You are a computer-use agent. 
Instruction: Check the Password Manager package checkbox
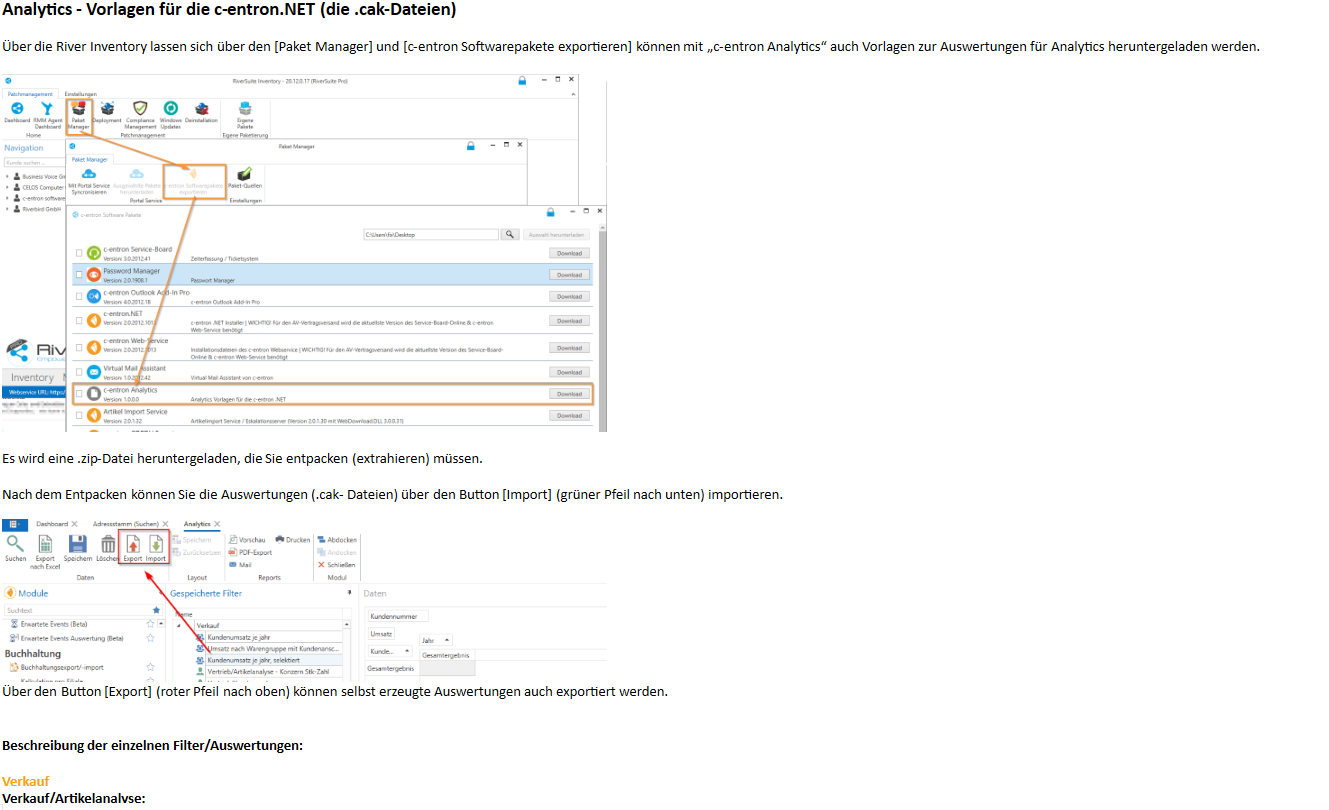(x=79, y=274)
